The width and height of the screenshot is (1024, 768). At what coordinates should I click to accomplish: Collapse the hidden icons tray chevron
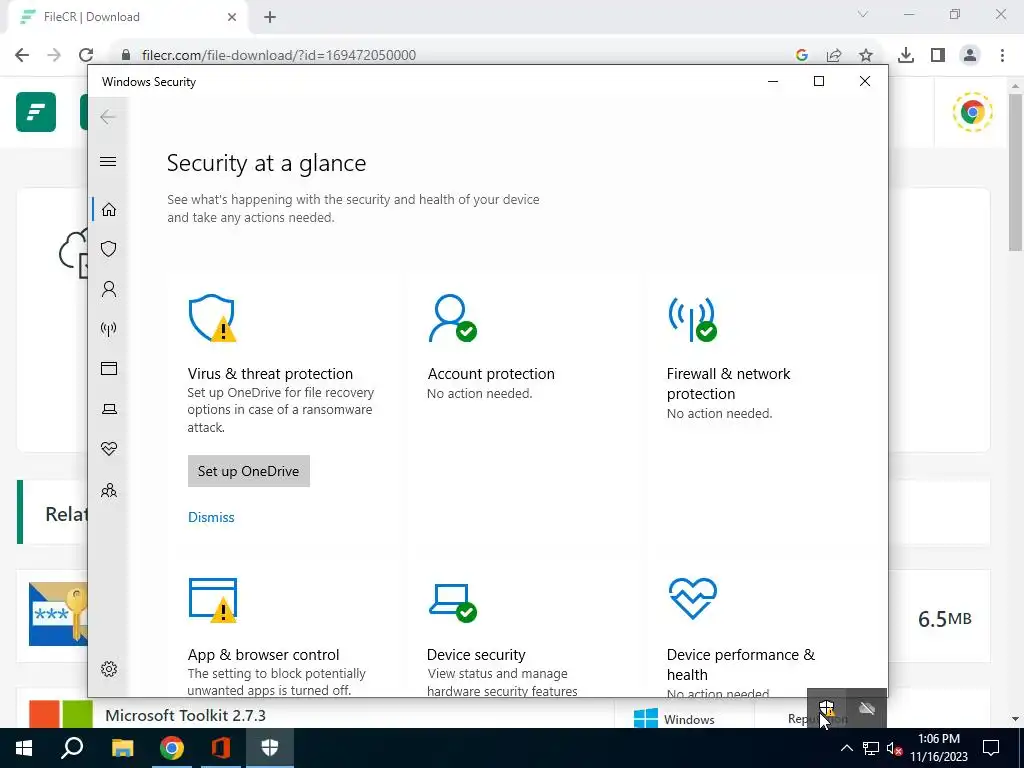846,748
